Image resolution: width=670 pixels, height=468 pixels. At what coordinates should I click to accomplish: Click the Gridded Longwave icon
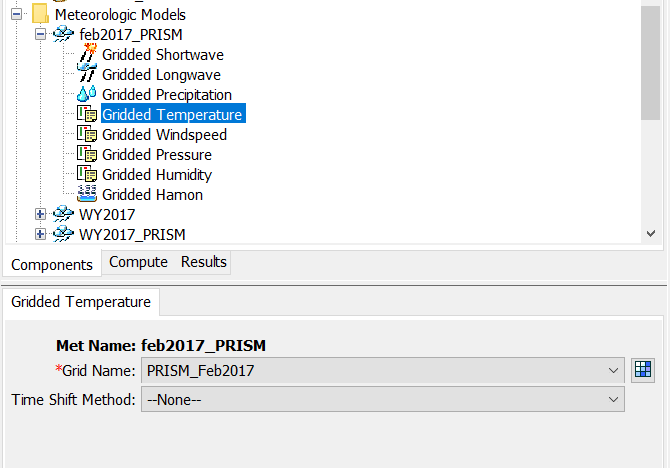[87, 75]
